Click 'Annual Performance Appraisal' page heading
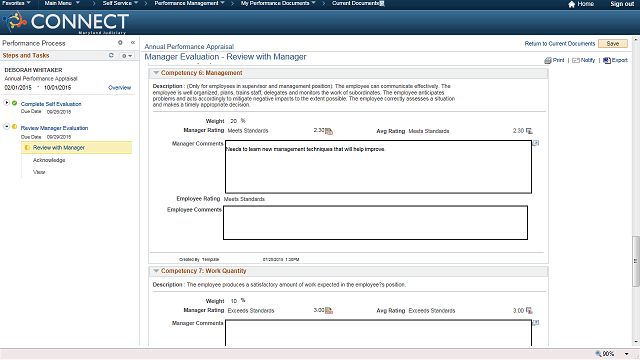Image resolution: width=640 pixels, height=360 pixels. click(189, 47)
